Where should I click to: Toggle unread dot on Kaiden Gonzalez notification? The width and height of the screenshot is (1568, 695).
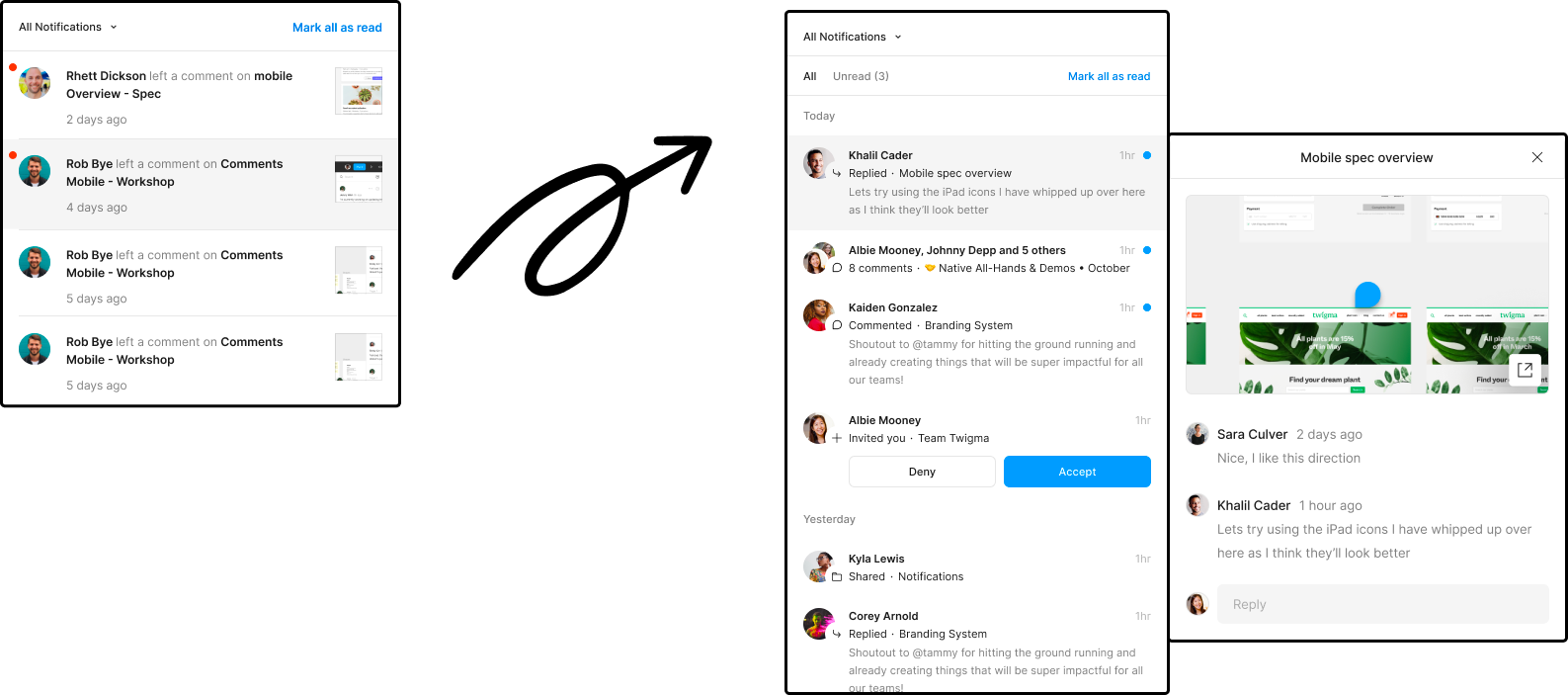[1146, 307]
